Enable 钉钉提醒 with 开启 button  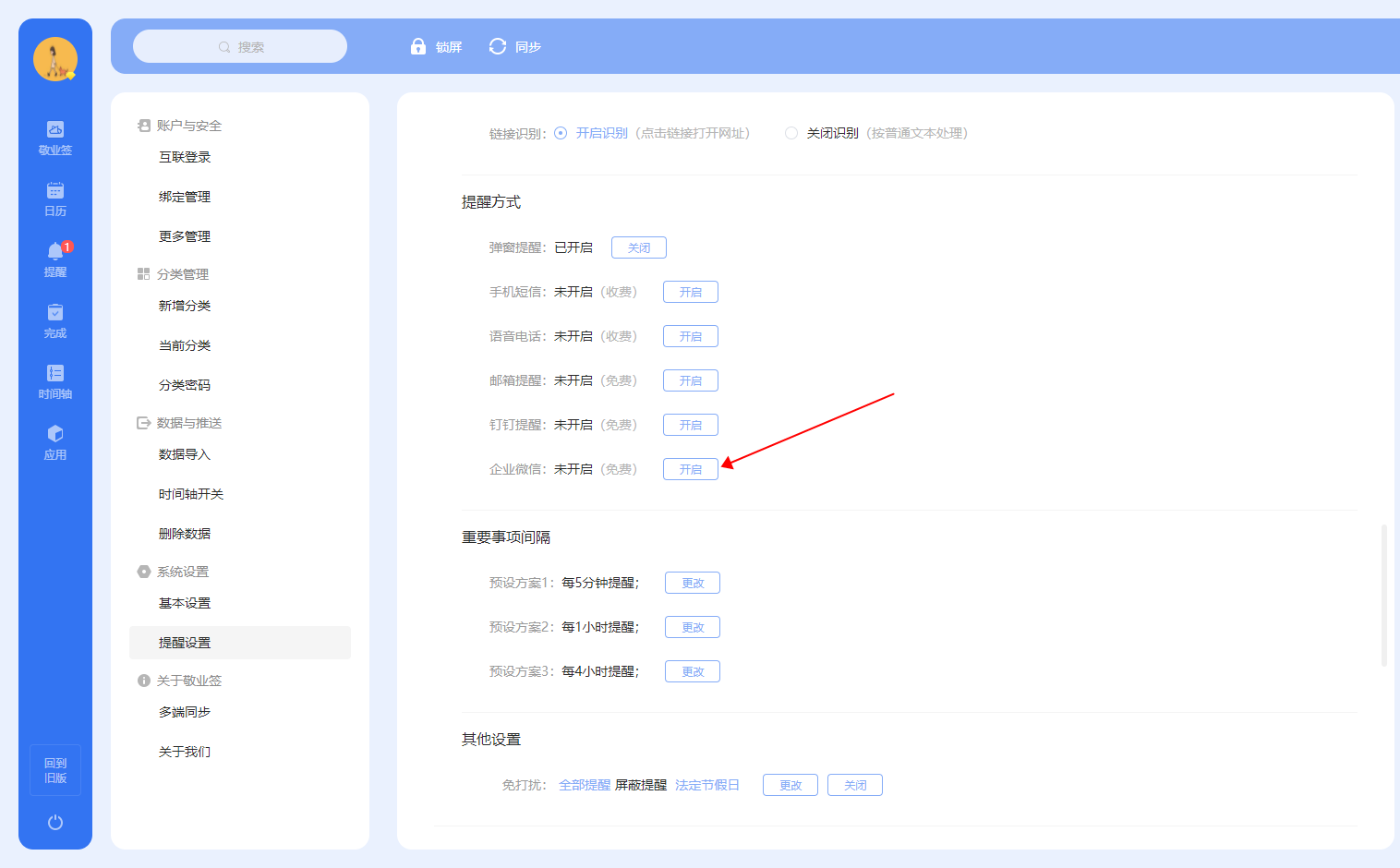coord(691,425)
